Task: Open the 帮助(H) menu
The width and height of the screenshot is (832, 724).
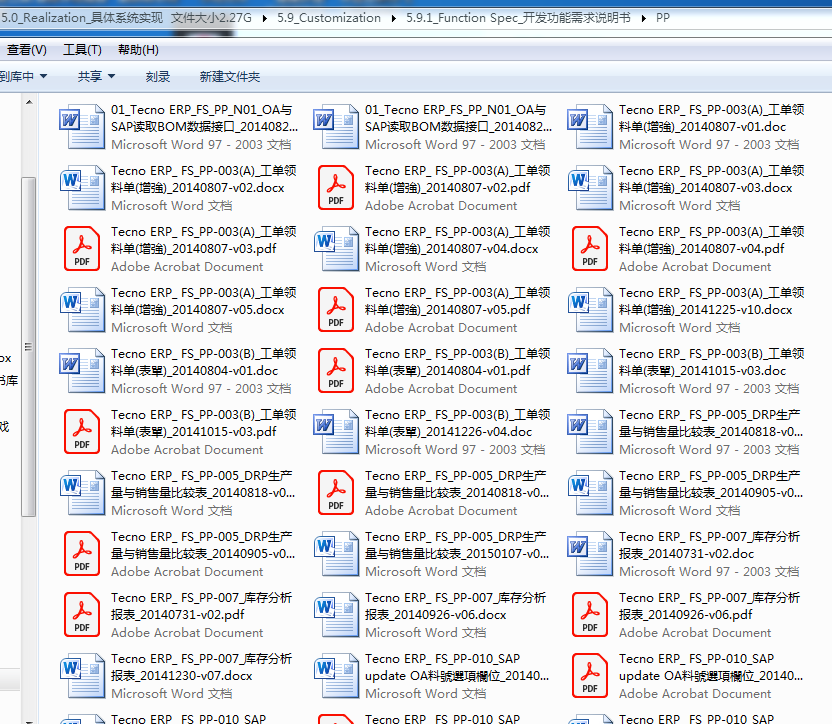Action: tap(138, 50)
